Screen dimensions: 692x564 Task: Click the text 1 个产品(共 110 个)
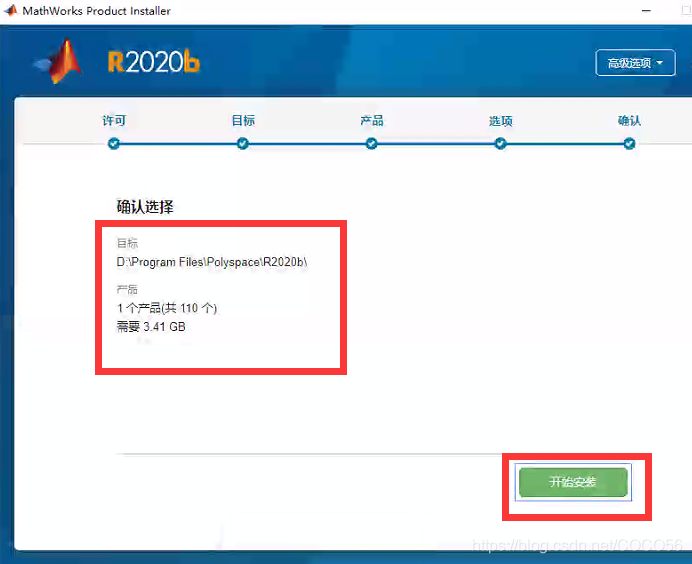pos(167,308)
